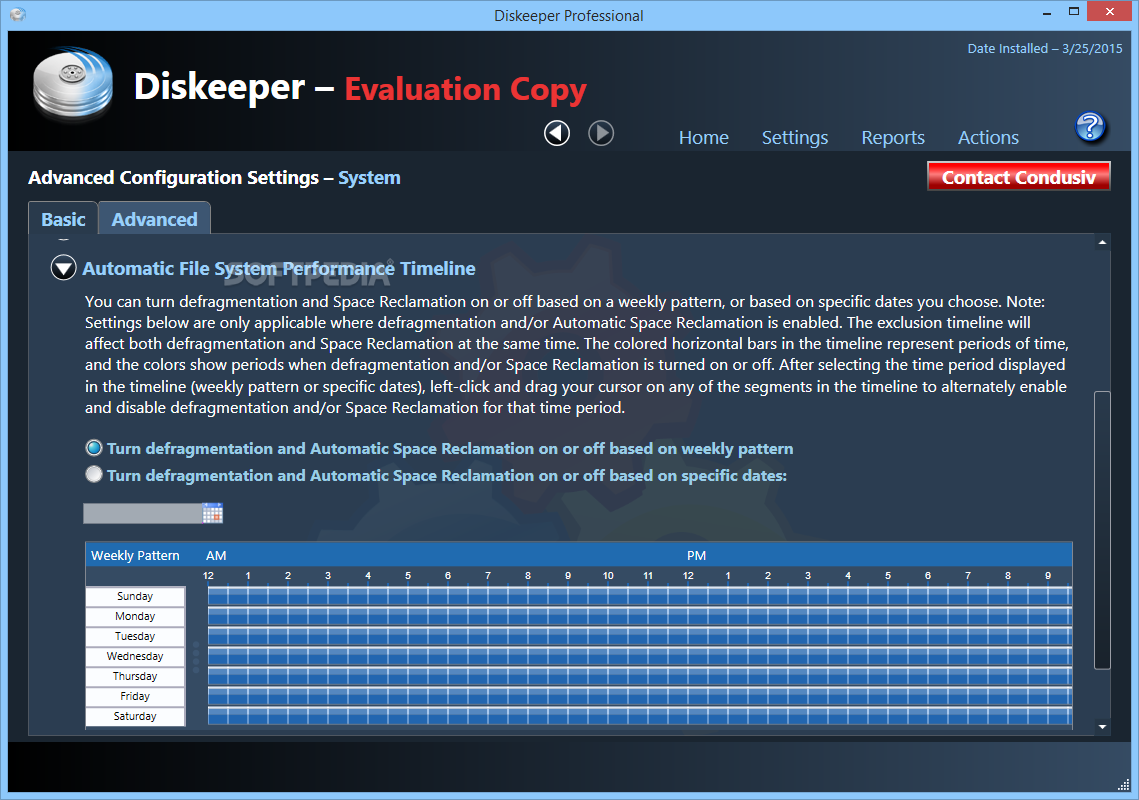1139x800 pixels.
Task: Click the Contact Condusiv button
Action: tap(1018, 177)
